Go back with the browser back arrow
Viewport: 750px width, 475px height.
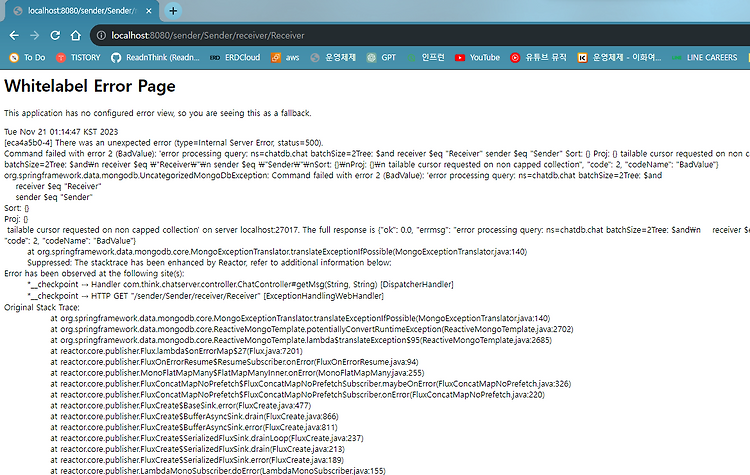(x=14, y=35)
